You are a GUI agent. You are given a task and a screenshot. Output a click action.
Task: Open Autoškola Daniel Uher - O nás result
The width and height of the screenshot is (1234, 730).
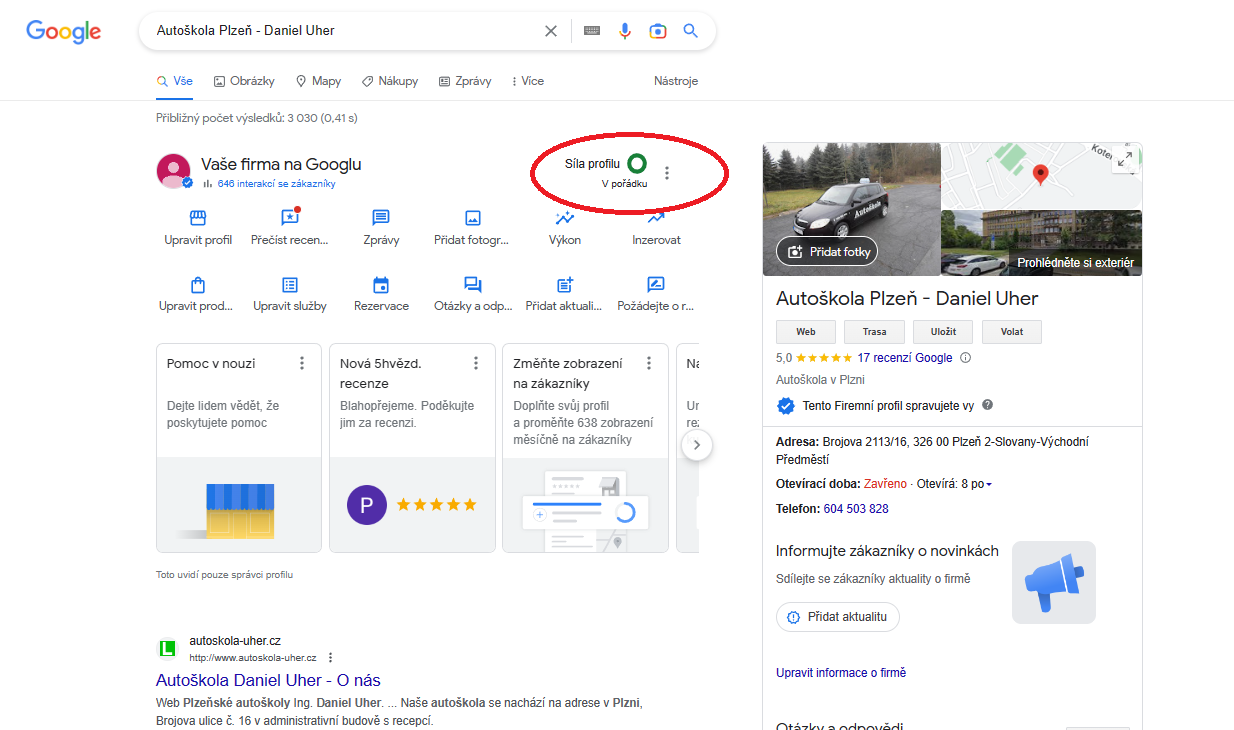[x=268, y=681]
